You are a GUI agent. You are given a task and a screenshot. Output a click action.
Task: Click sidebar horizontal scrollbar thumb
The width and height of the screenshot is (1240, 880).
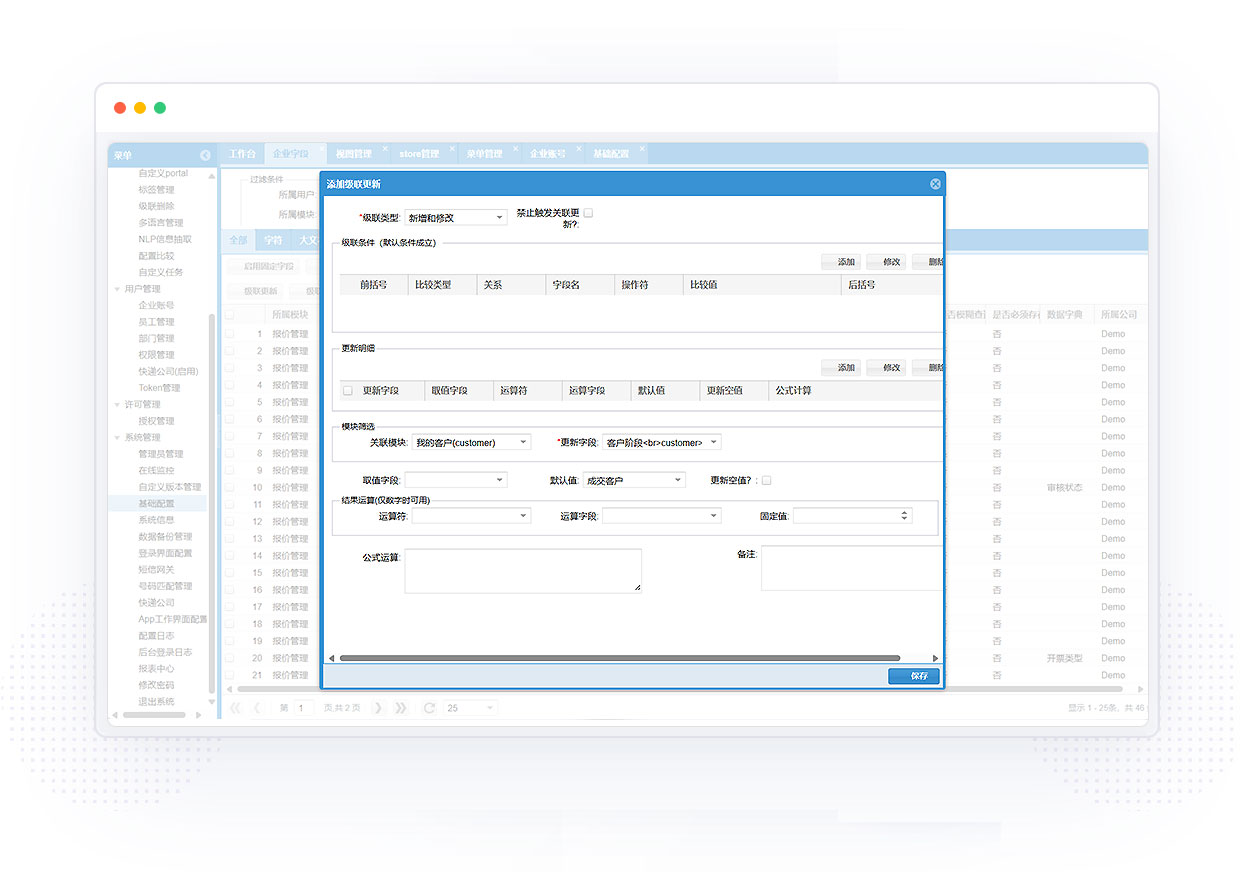pyautogui.click(x=154, y=715)
